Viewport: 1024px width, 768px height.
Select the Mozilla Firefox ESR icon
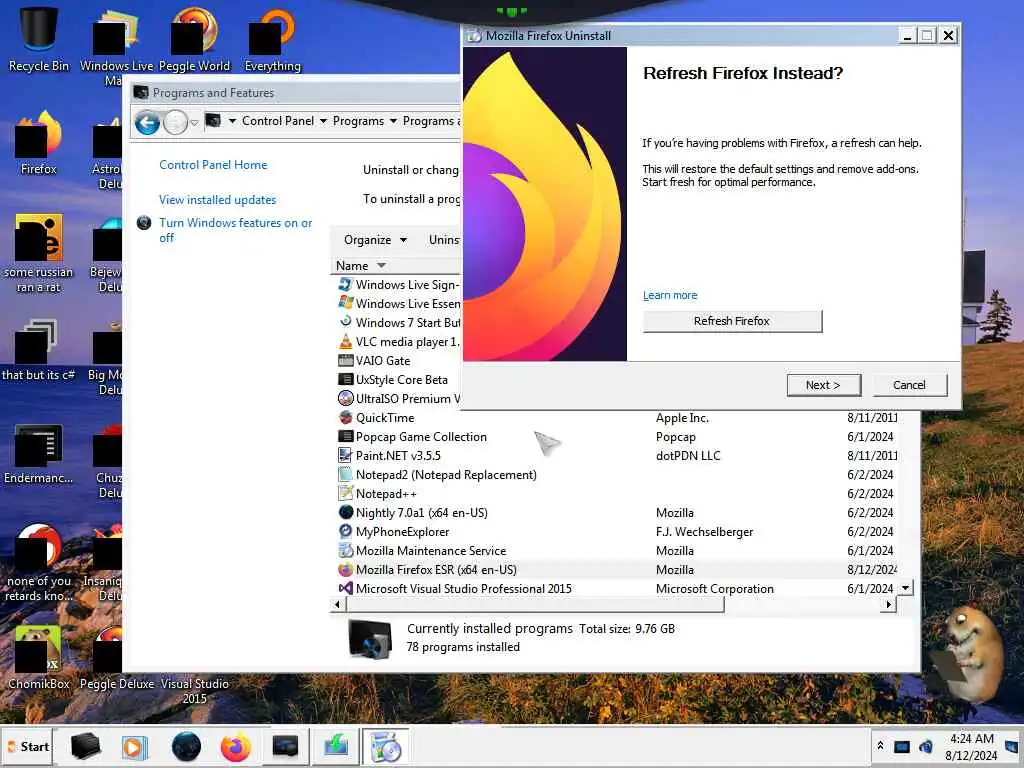[345, 570]
